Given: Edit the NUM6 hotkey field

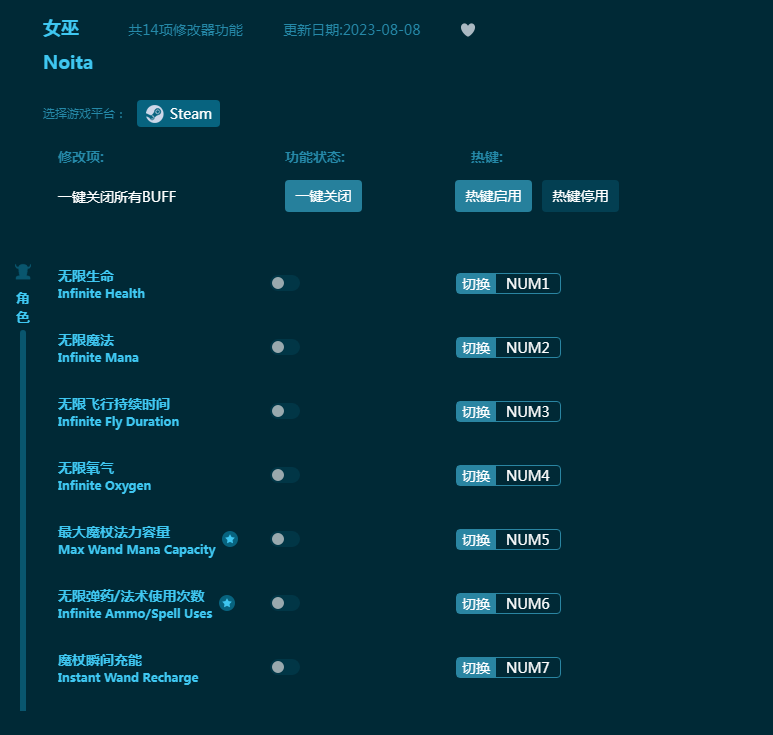Looking at the screenshot, I should 528,604.
